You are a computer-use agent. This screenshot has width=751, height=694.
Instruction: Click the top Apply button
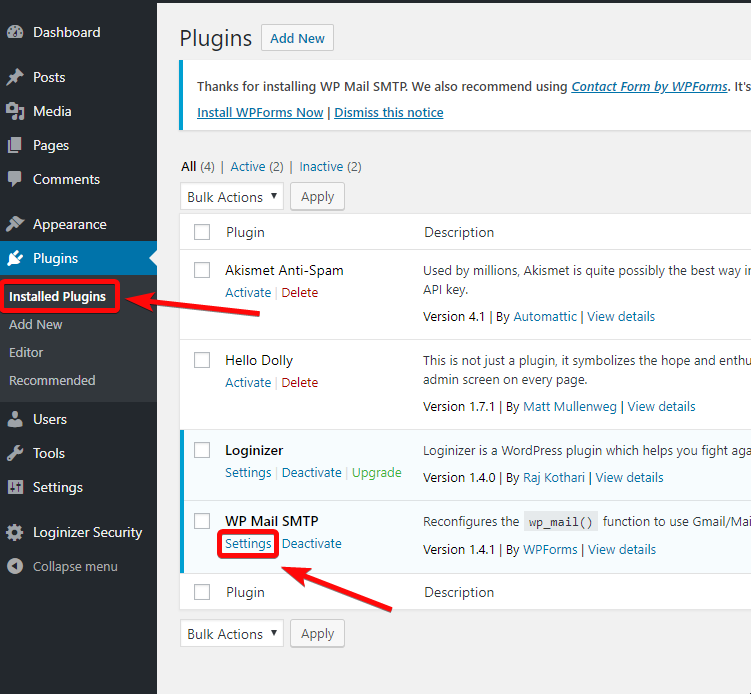(317, 196)
